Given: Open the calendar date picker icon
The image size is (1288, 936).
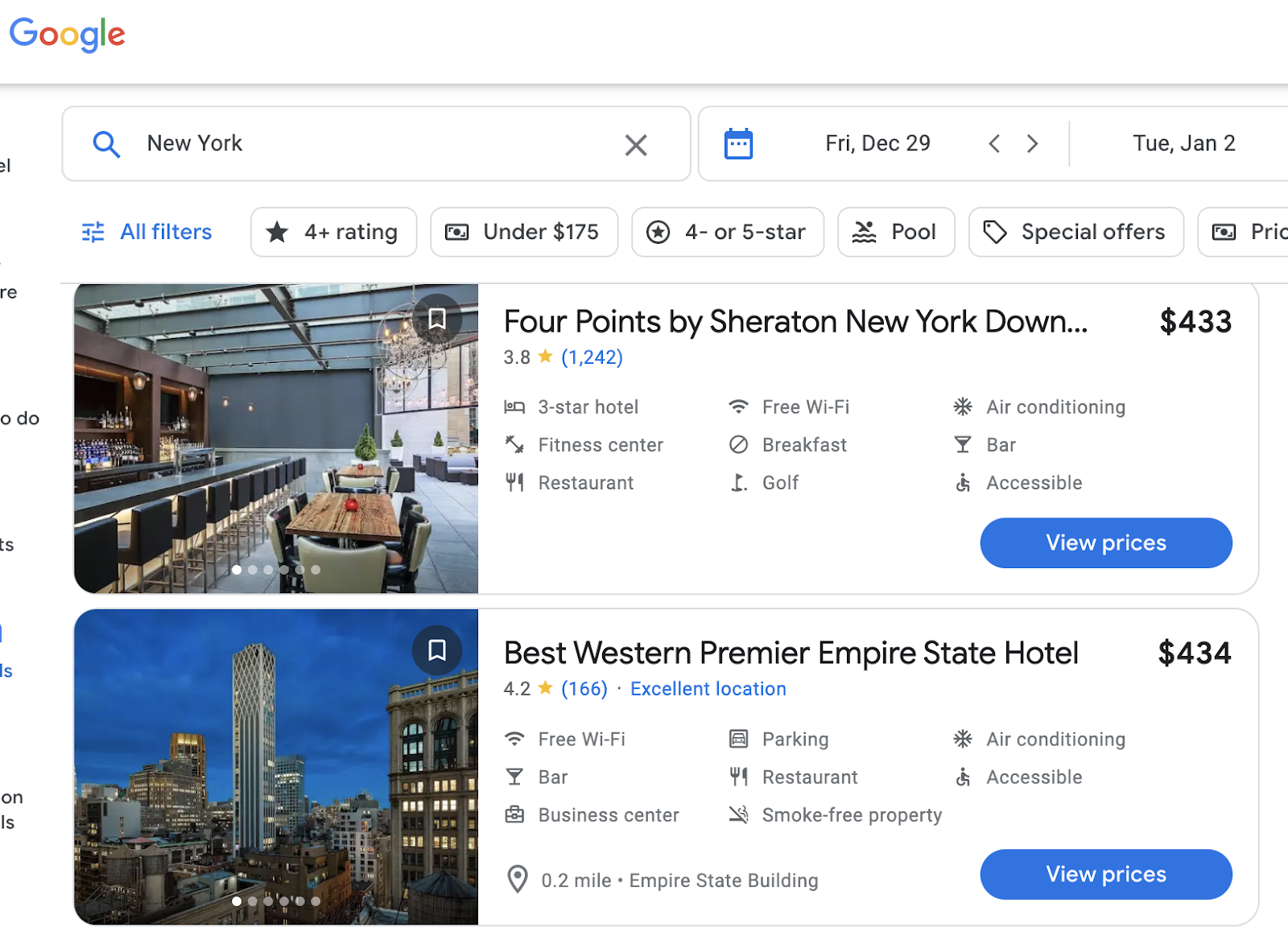Looking at the screenshot, I should 738,144.
